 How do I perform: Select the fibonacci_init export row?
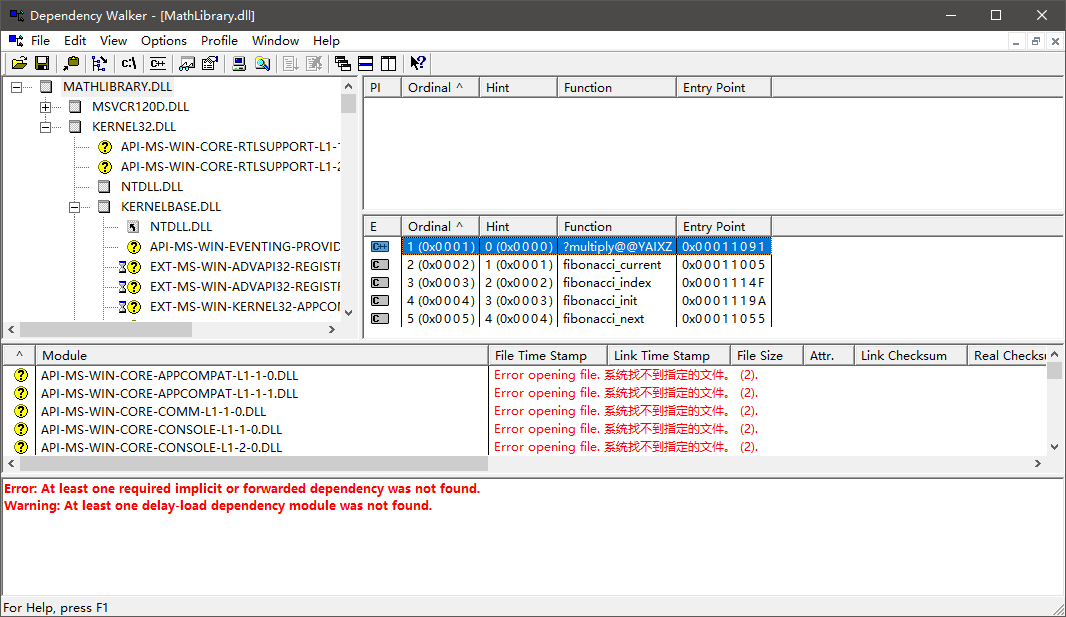(x=600, y=301)
